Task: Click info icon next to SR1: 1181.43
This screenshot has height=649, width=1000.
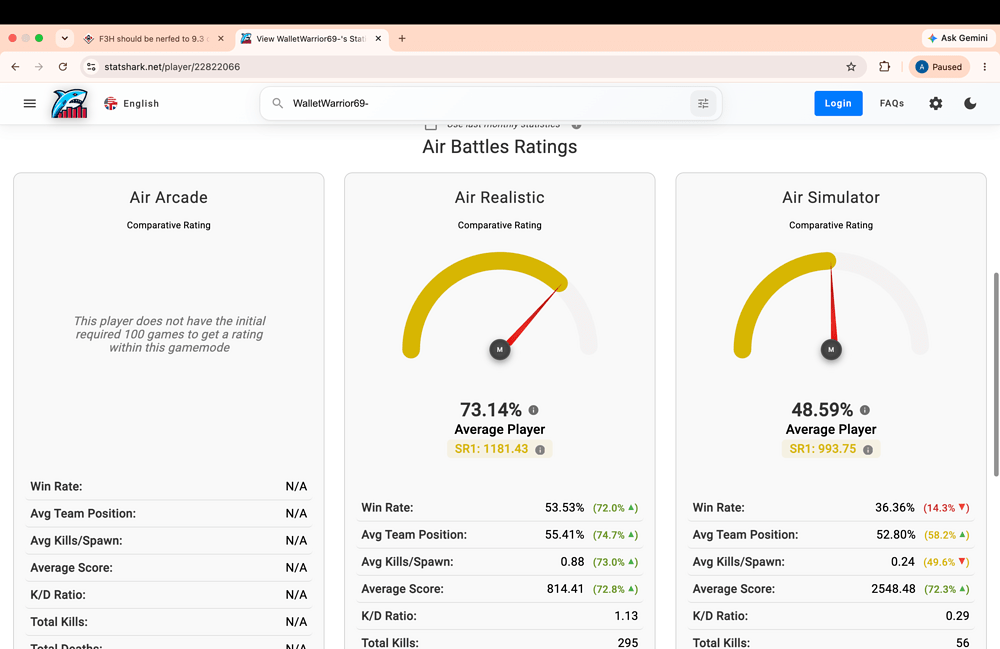Action: 540,450
